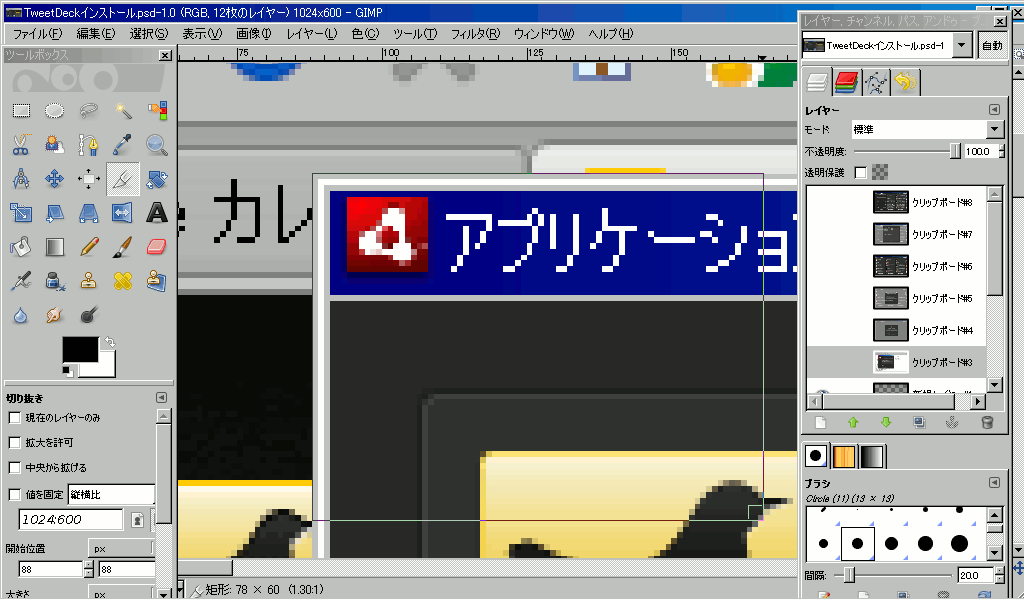Open the フィルタ(R) menu
Screen dimensions: 1024x600
coord(475,33)
